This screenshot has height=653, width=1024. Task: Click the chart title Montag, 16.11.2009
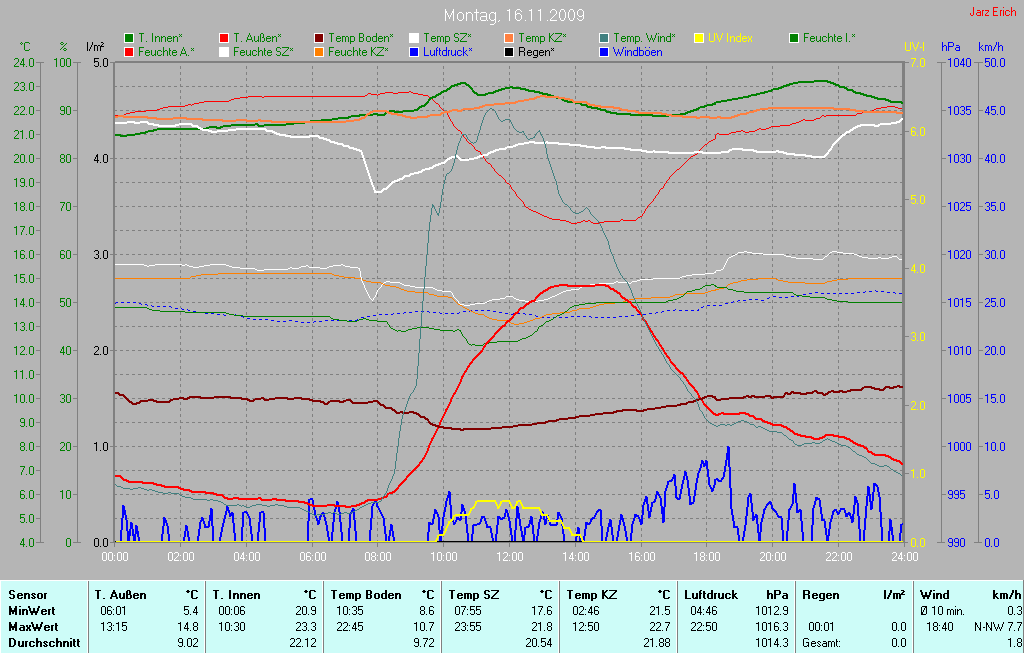[x=514, y=16]
